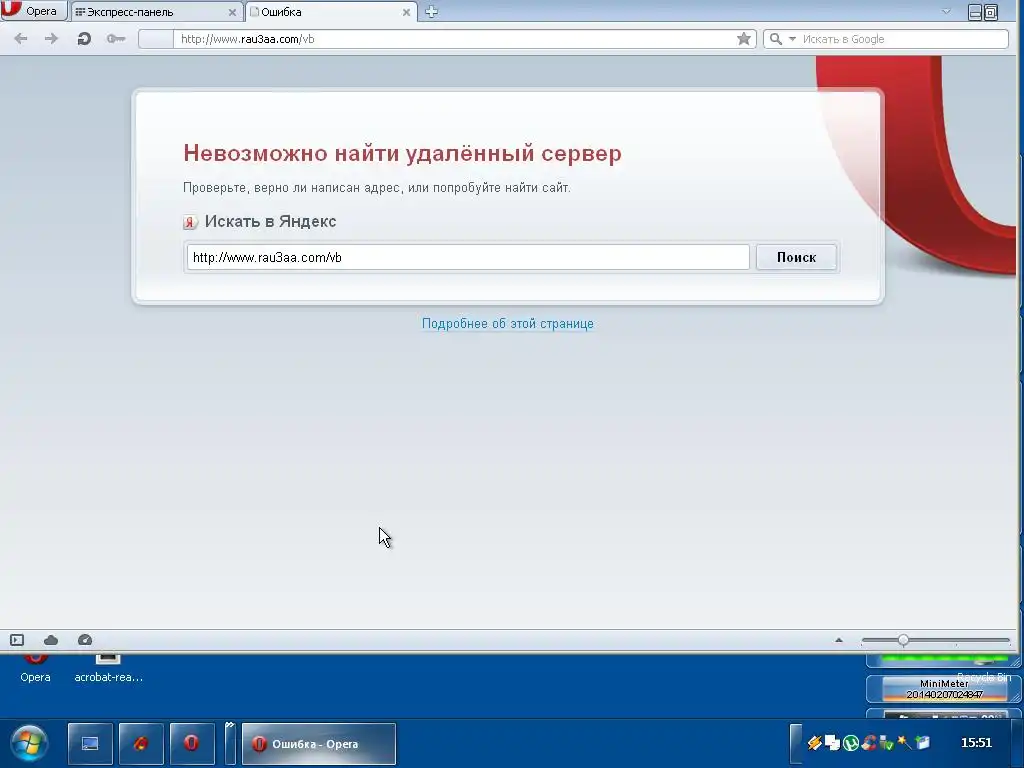Click the site badge left of the address

[156, 39]
